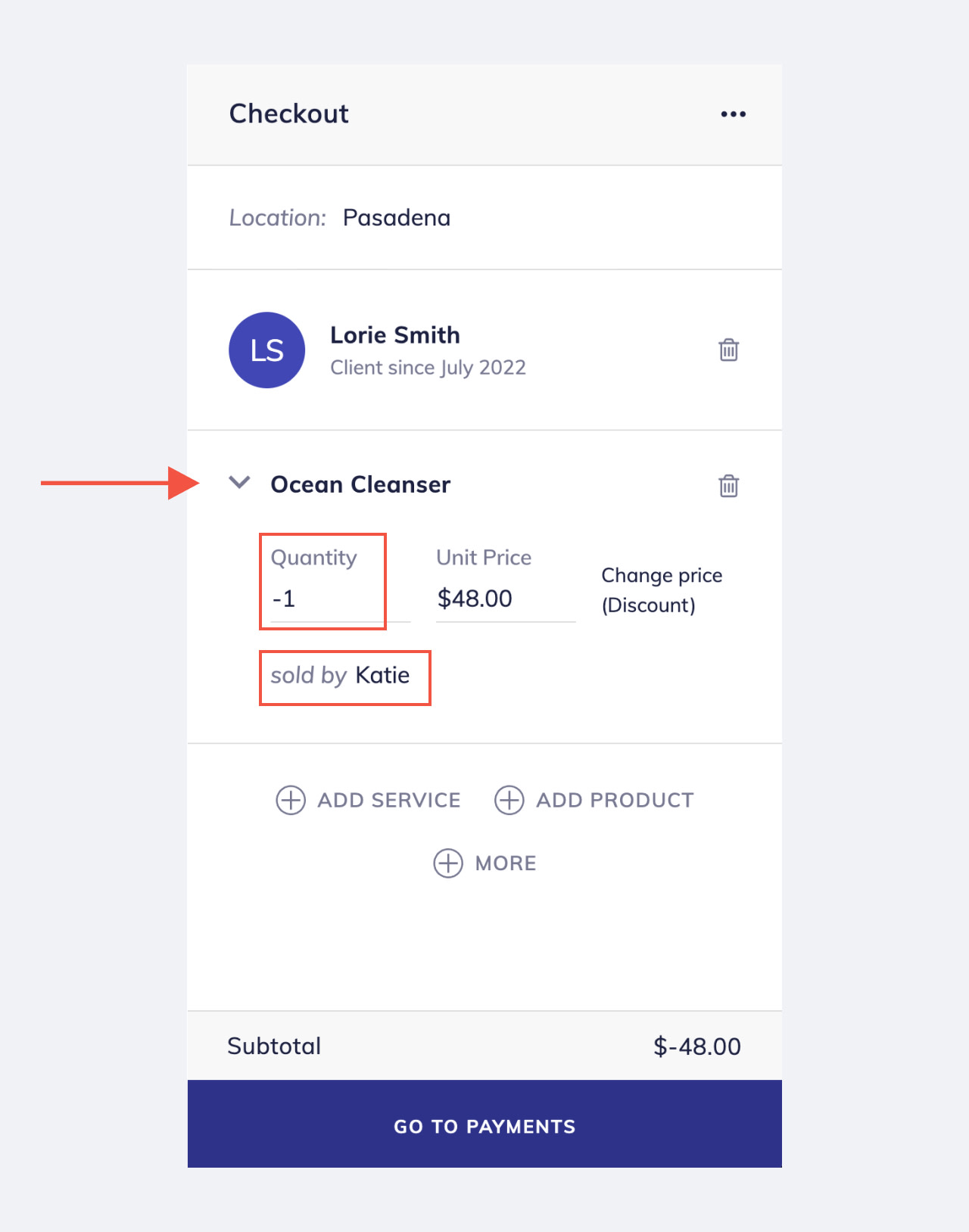
Task: Change the seller name Katie
Action: 382,676
